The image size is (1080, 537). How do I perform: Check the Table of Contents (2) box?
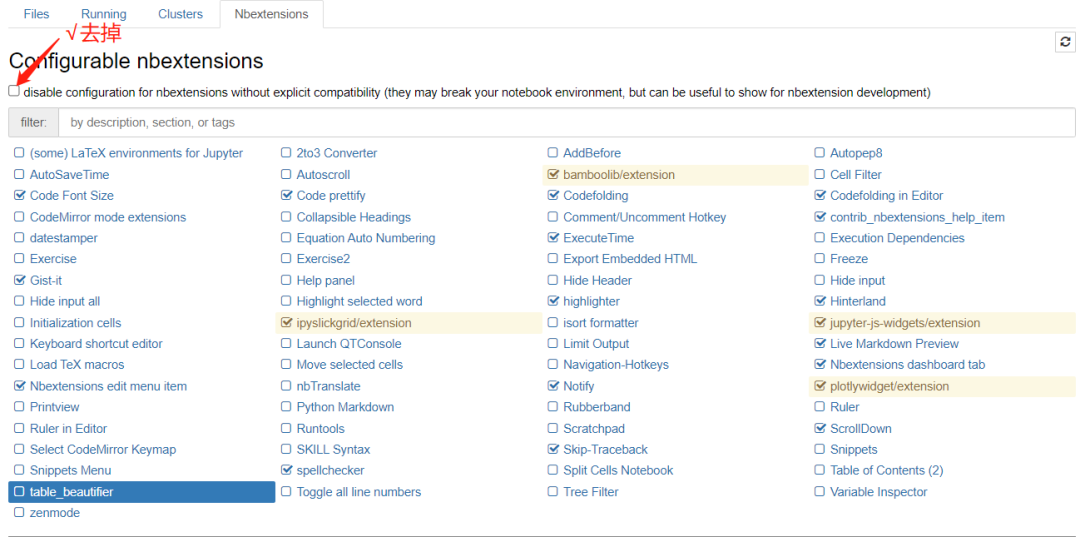point(820,470)
